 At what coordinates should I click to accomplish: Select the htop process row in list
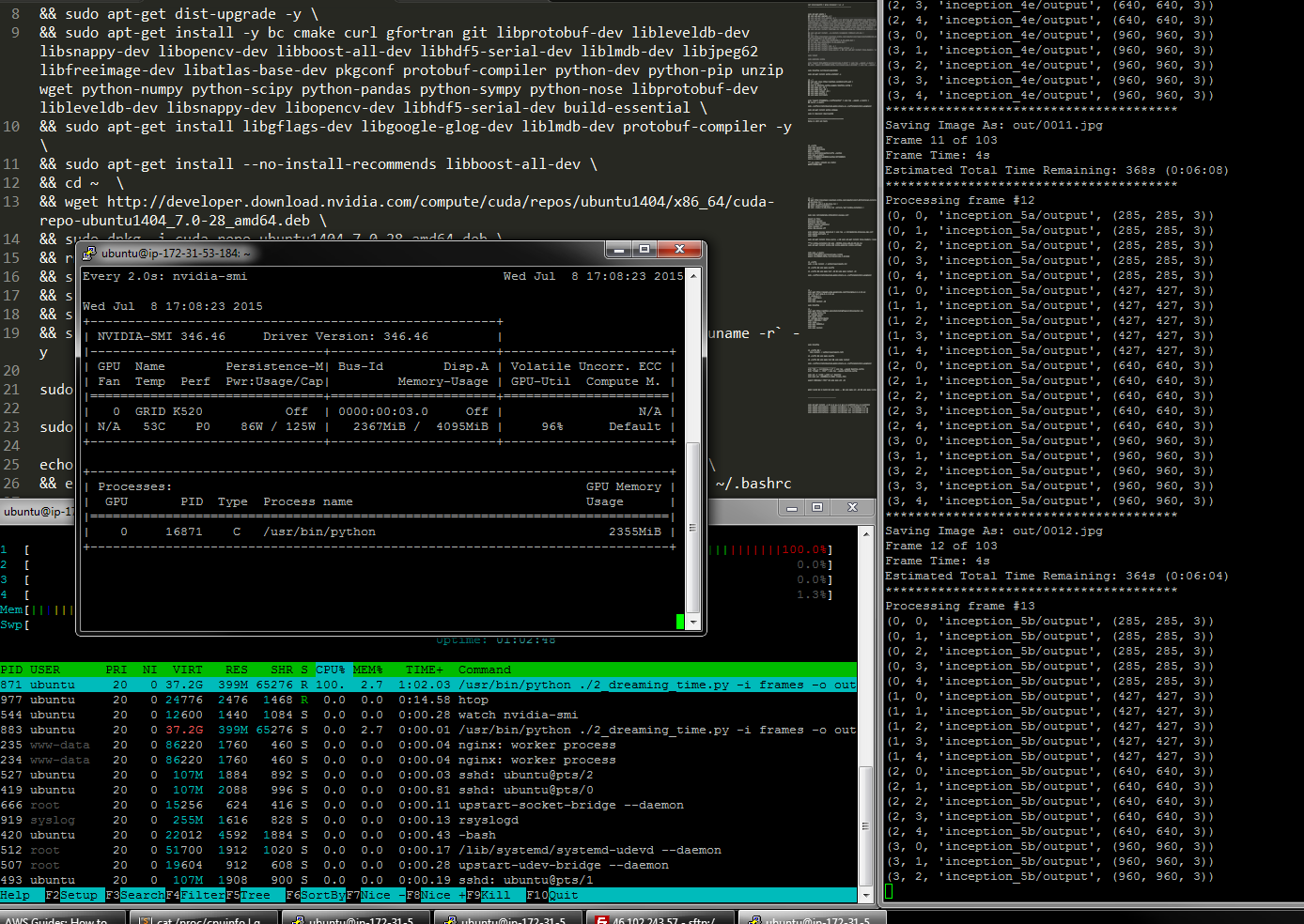pyautogui.click(x=428, y=700)
